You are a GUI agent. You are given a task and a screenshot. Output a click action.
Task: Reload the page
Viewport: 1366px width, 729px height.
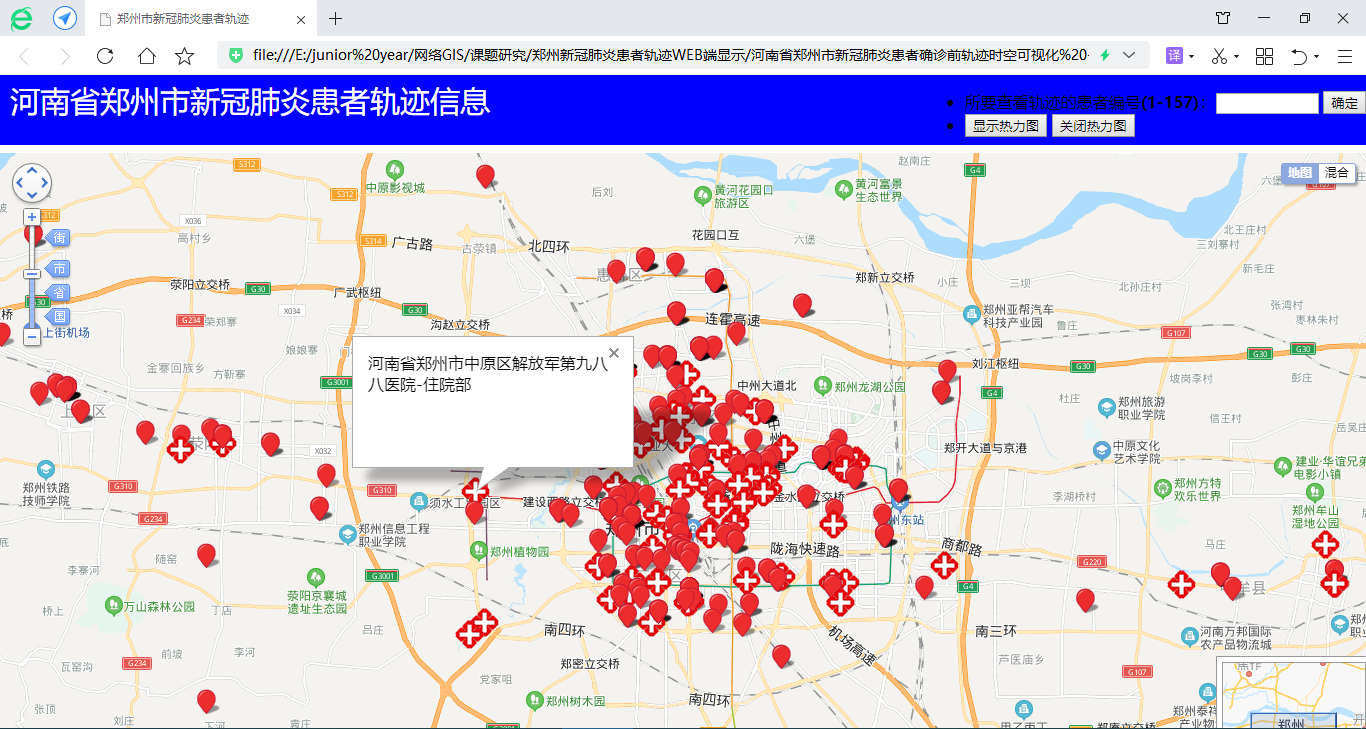pyautogui.click(x=105, y=56)
